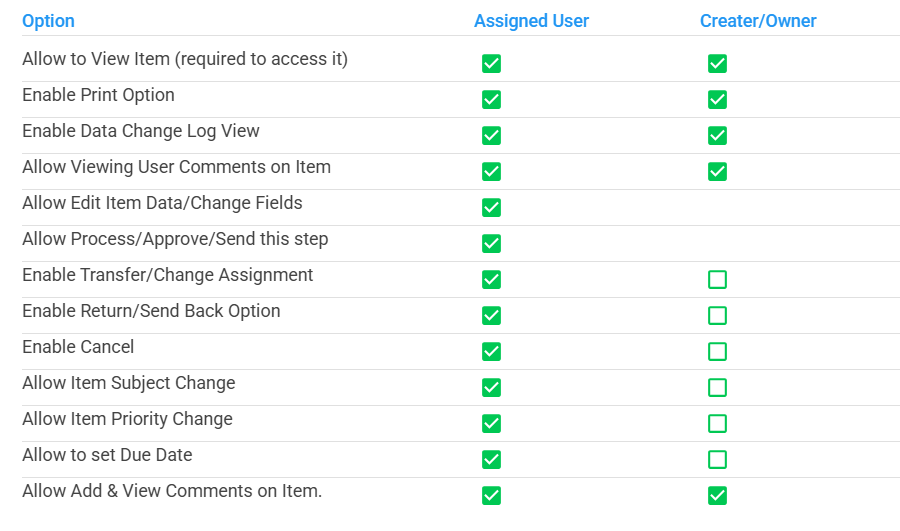Check Creater/Owner for Enable Return/Send Back Option
The width and height of the screenshot is (900, 531).
[x=717, y=316]
